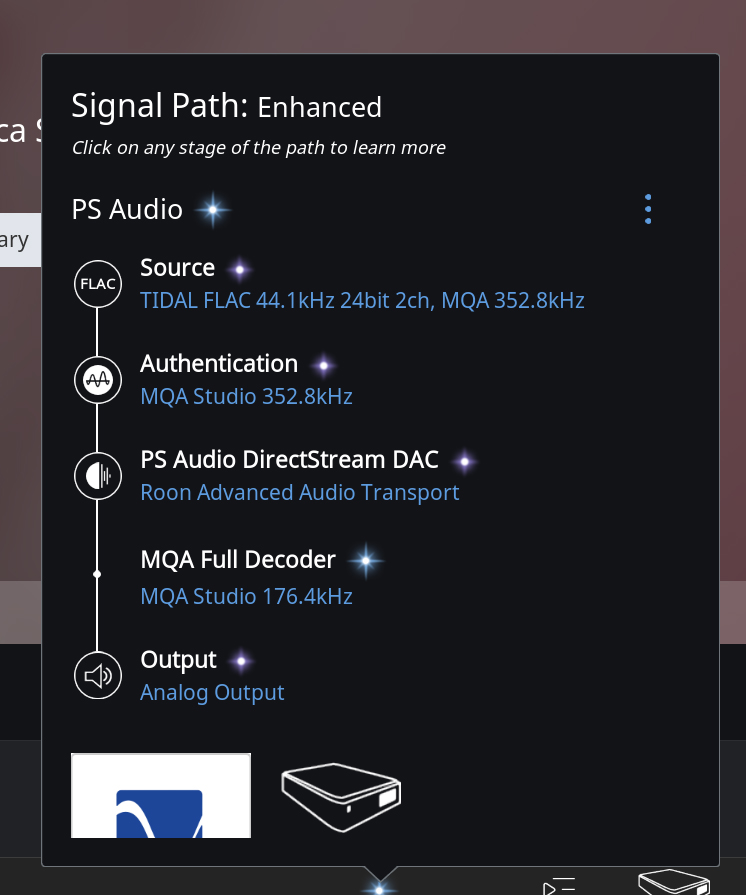Click the Output speaker icon

[x=97, y=676]
